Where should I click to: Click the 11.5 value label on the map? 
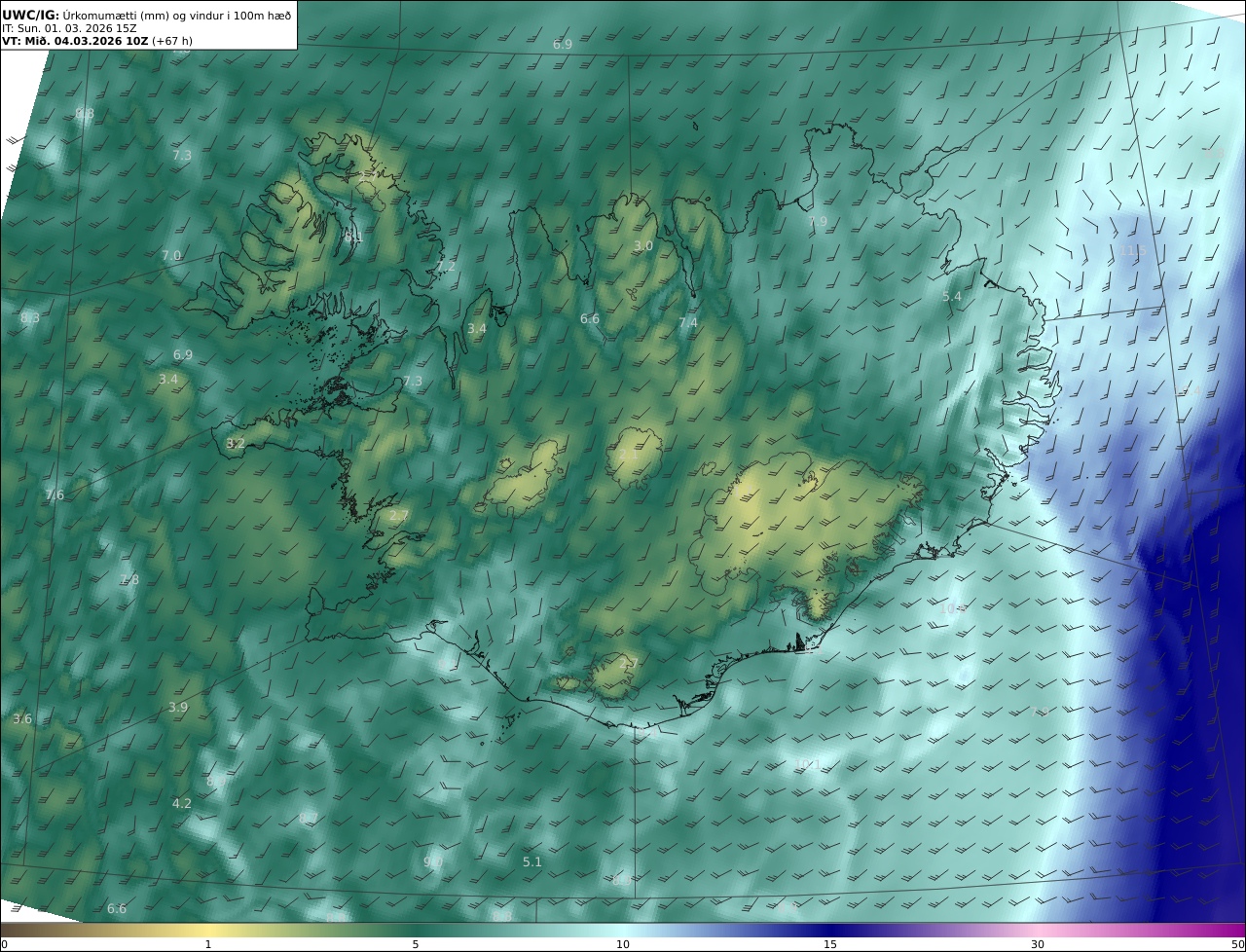click(1133, 250)
